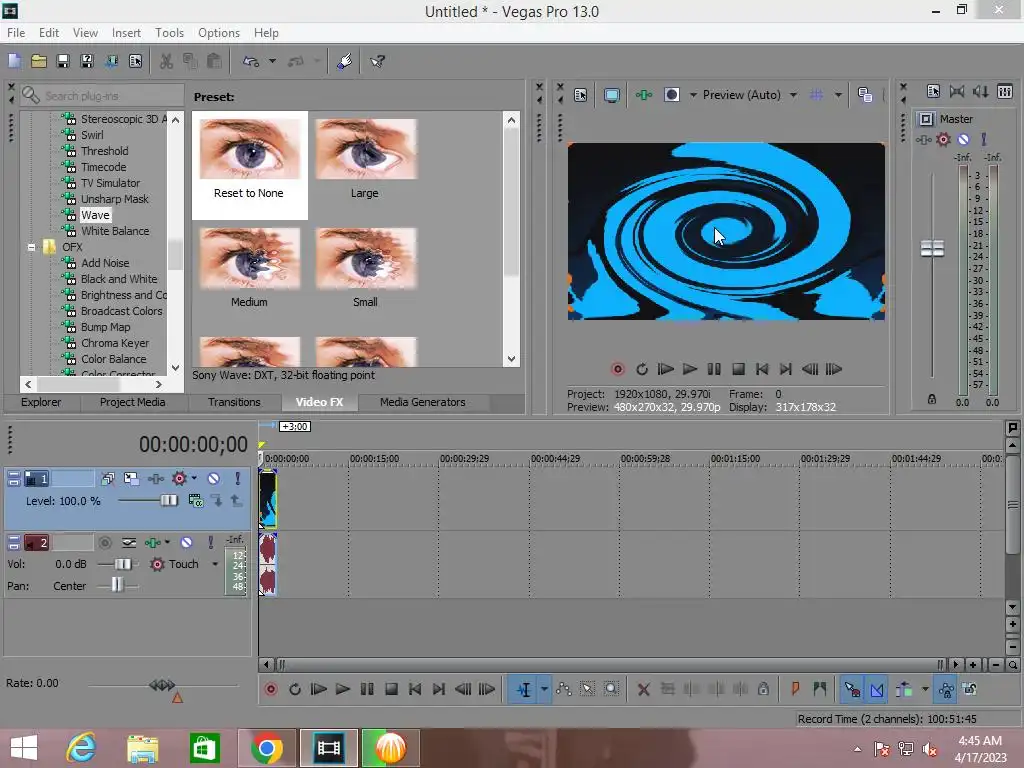Save the project with the floppy disk icon
This screenshot has width=1024, height=768.
pos(63,61)
